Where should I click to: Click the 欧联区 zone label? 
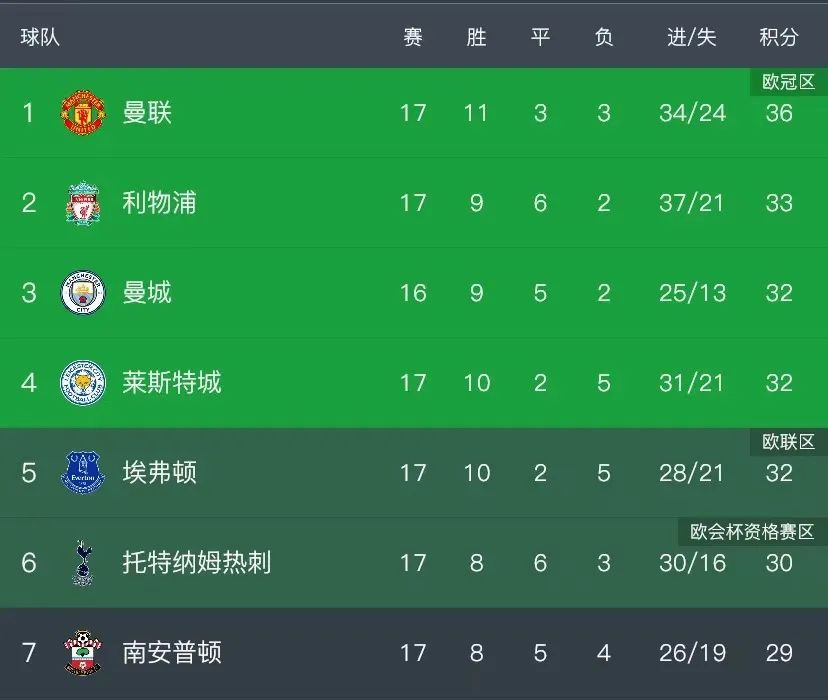(788, 442)
